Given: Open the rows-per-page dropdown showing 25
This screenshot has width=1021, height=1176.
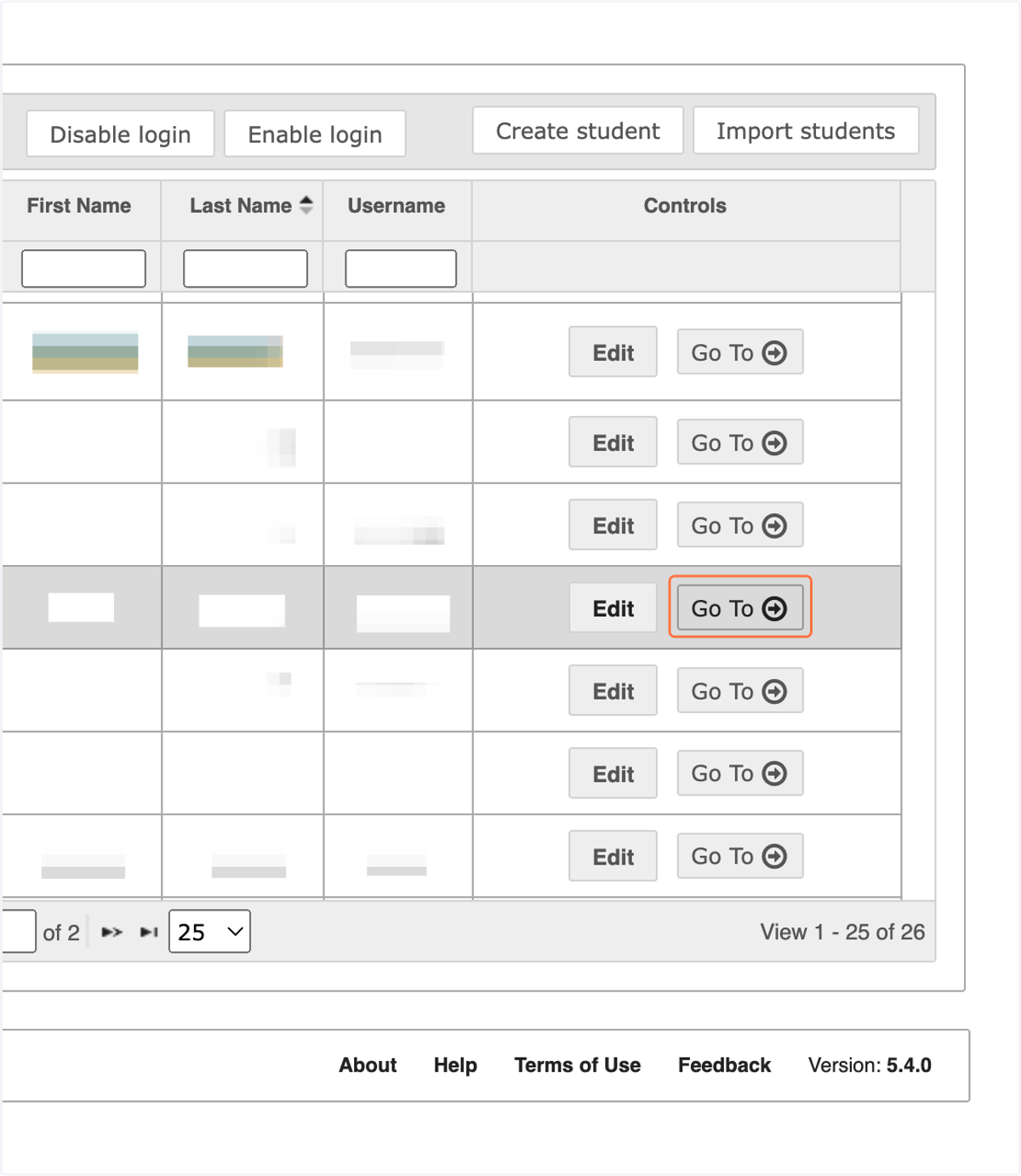Looking at the screenshot, I should tap(209, 932).
